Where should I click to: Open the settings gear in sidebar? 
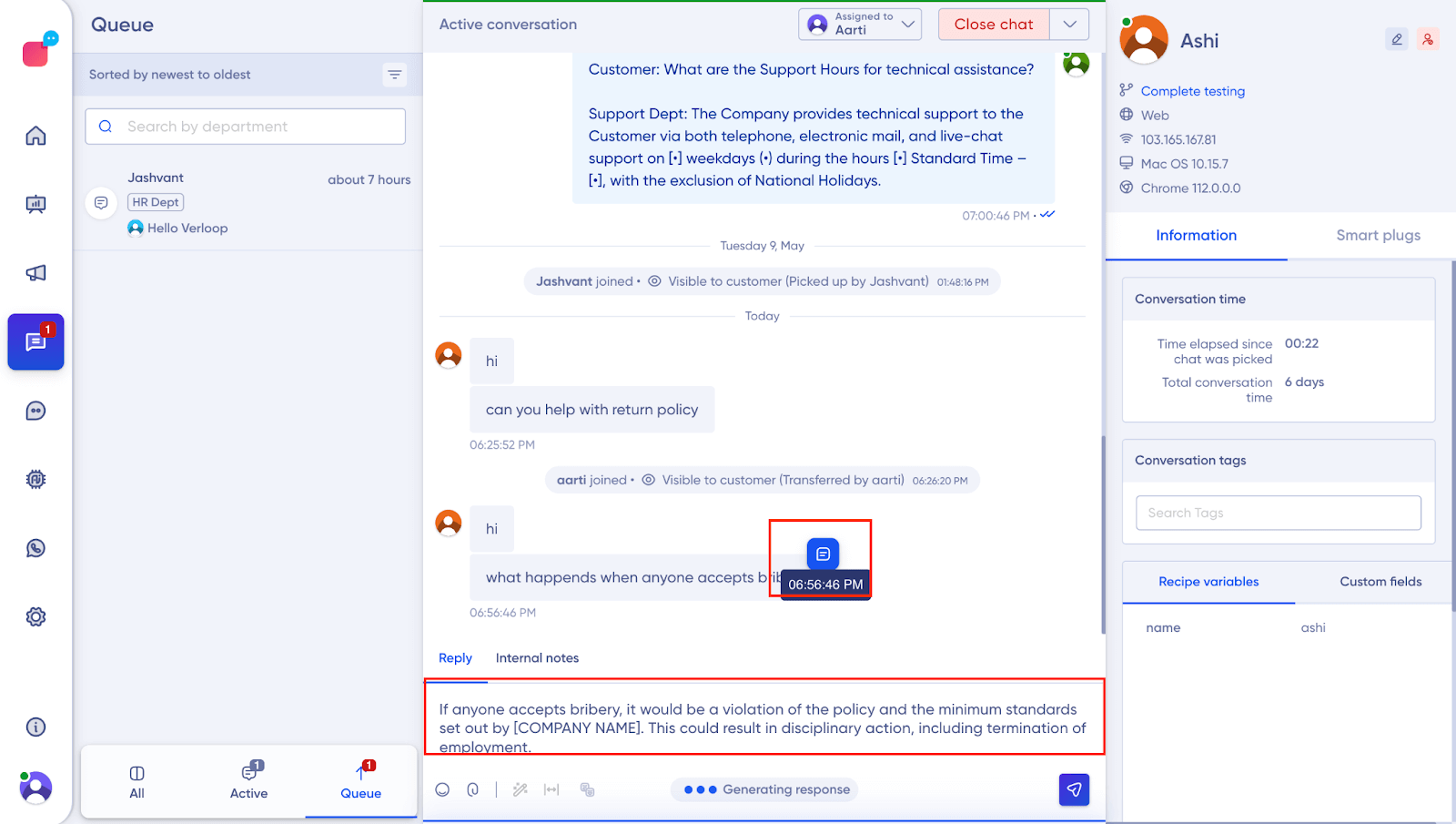click(x=35, y=616)
